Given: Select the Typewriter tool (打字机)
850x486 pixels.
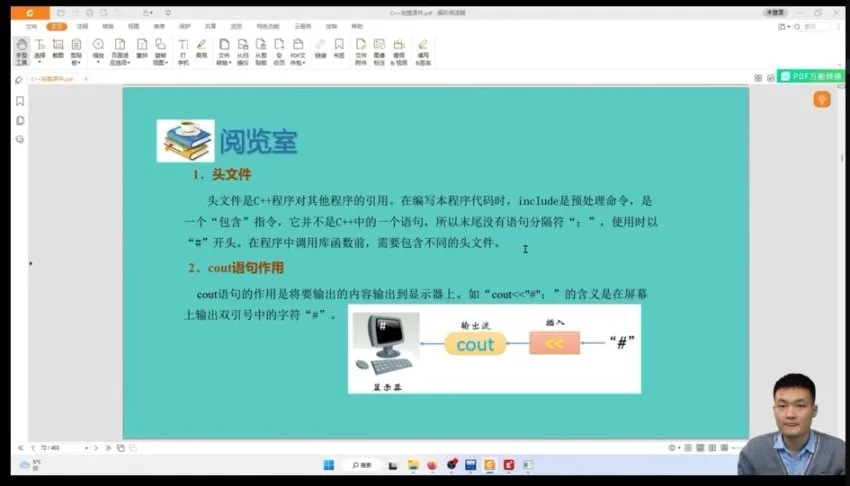Looking at the screenshot, I should 183,51.
